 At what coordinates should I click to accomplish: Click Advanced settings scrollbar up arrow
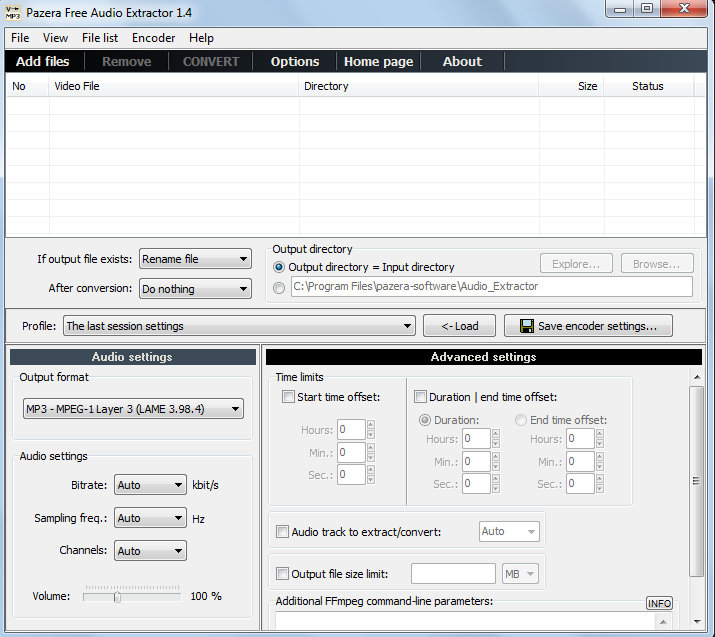point(696,377)
